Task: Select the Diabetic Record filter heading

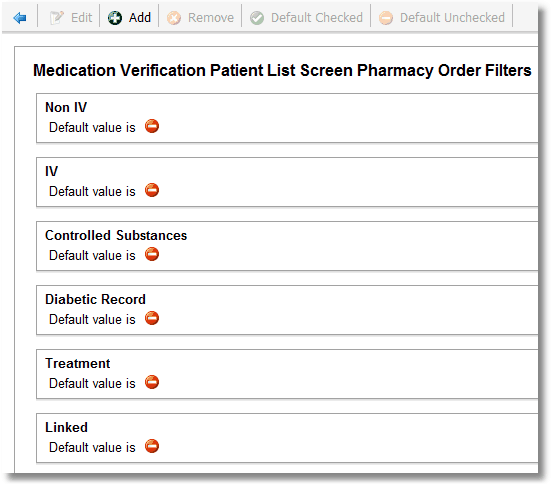Action: coord(95,299)
